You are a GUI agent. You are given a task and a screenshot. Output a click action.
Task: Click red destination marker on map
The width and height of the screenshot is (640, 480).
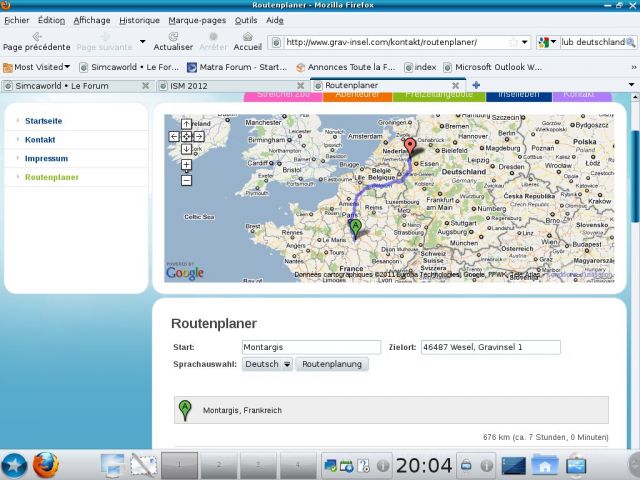(410, 146)
